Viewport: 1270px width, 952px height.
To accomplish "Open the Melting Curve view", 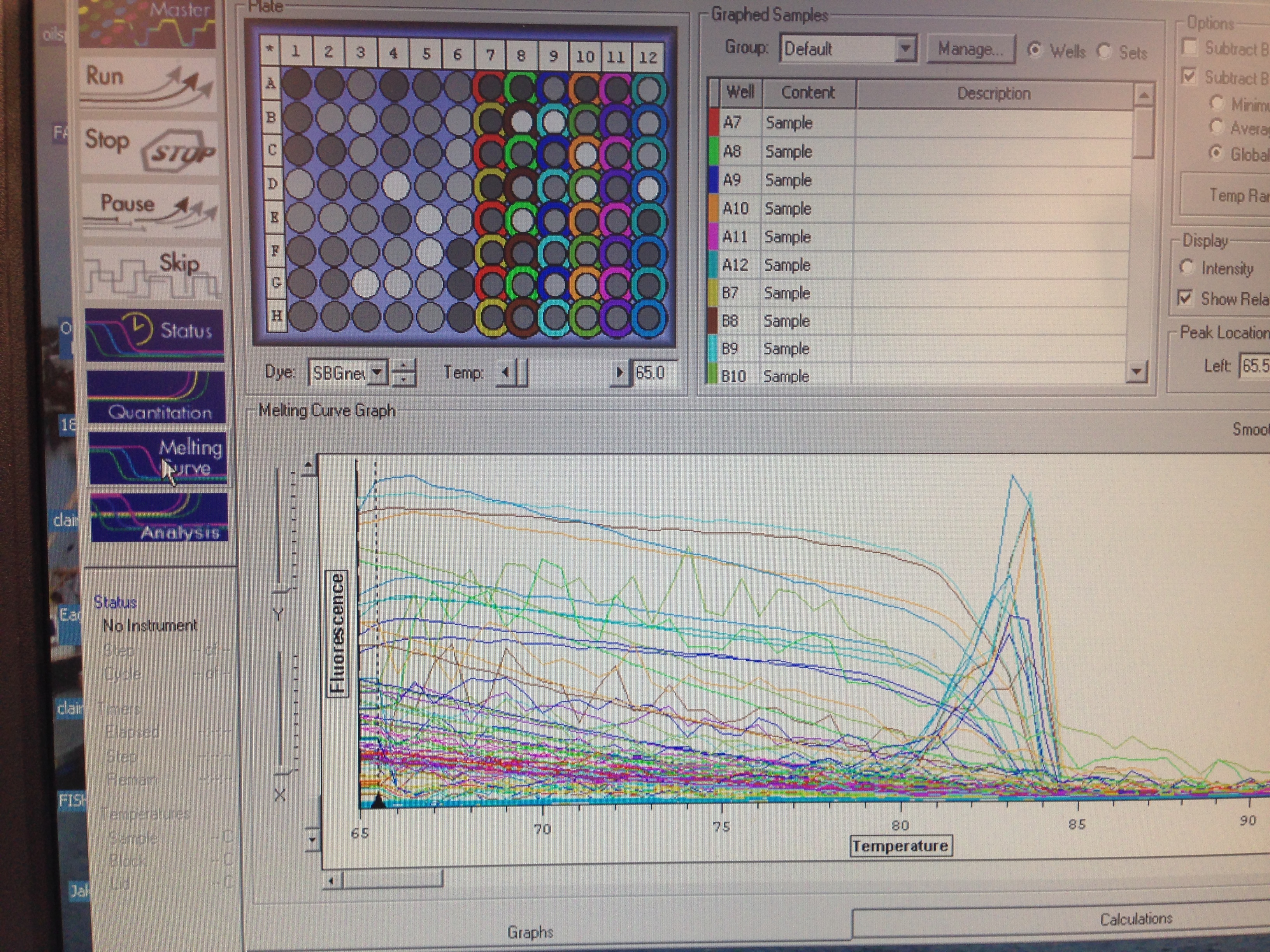I will pyautogui.click(x=158, y=458).
